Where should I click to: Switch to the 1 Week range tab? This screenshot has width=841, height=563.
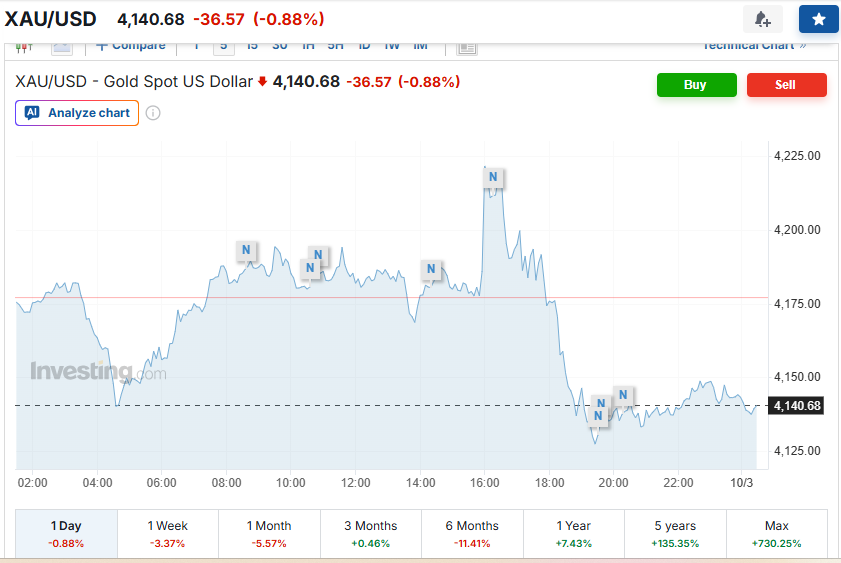click(x=168, y=534)
